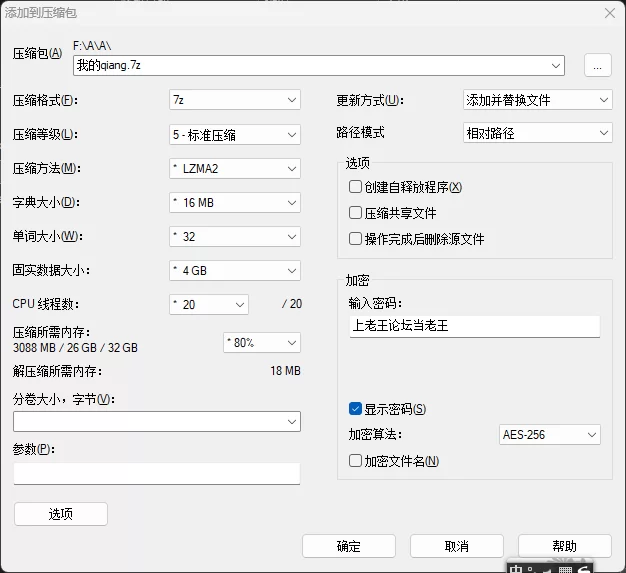Uncheck the show password checkbox
The height and width of the screenshot is (573, 626).
[355, 409]
